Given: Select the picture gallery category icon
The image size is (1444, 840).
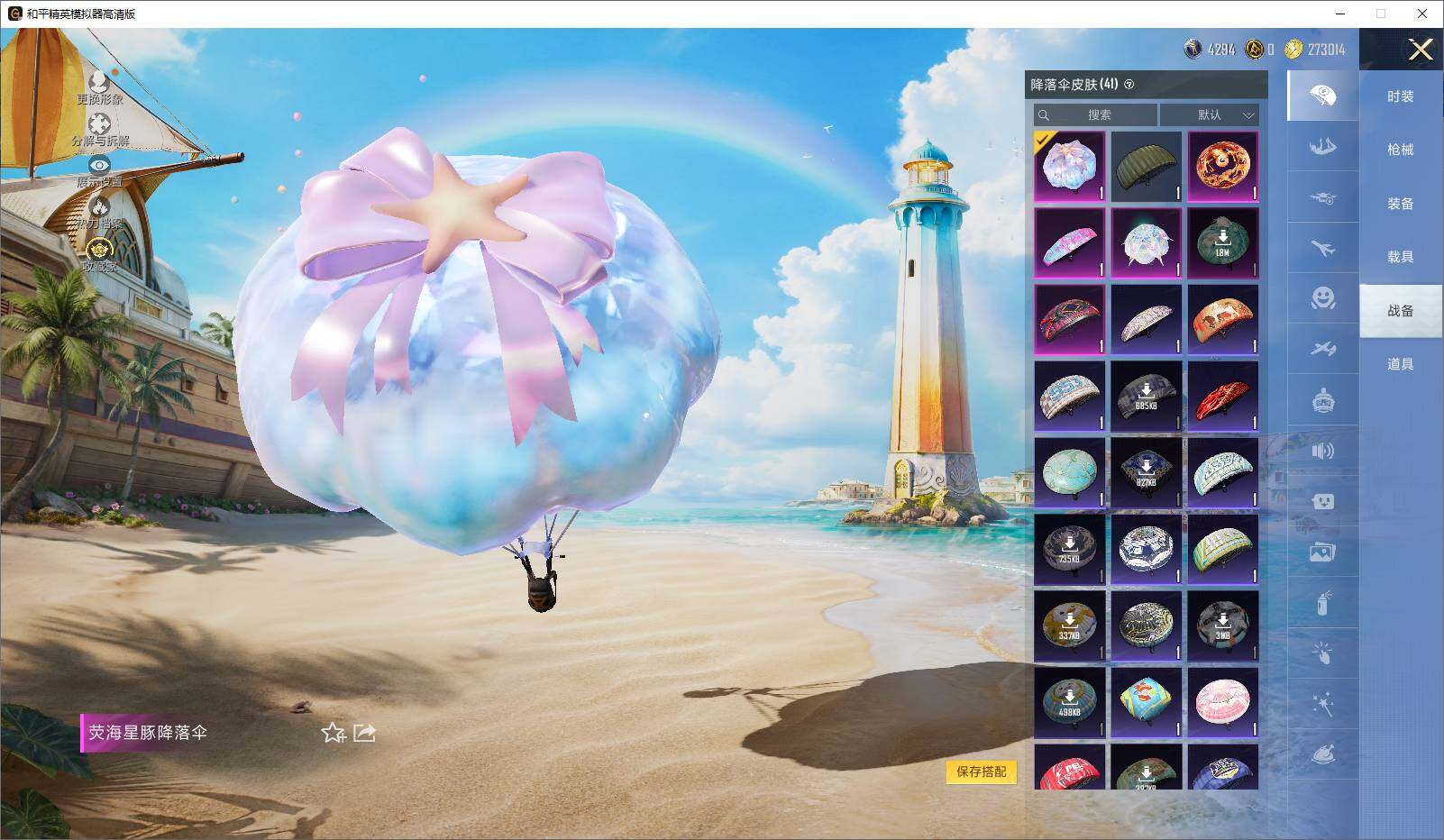Looking at the screenshot, I should (1322, 552).
